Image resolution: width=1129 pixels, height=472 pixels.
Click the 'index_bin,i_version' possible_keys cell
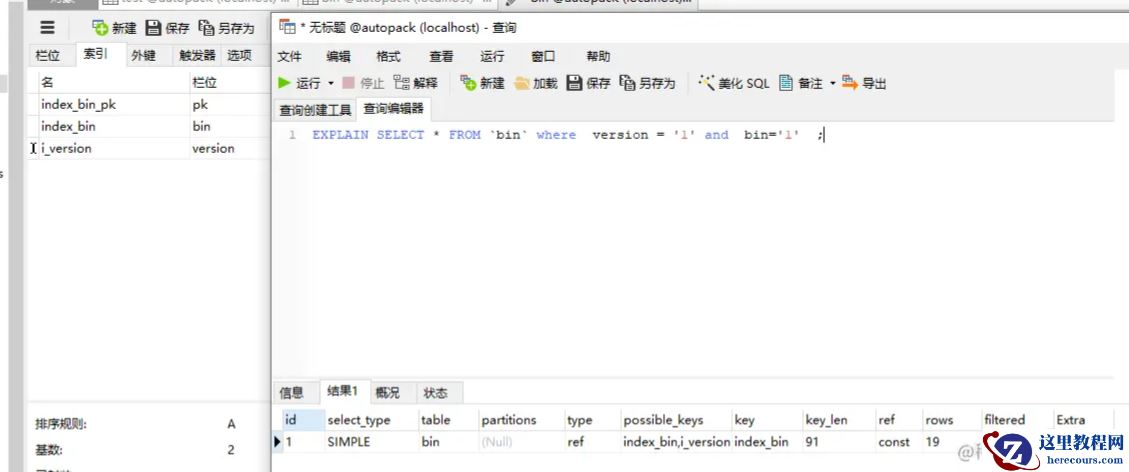click(677, 442)
